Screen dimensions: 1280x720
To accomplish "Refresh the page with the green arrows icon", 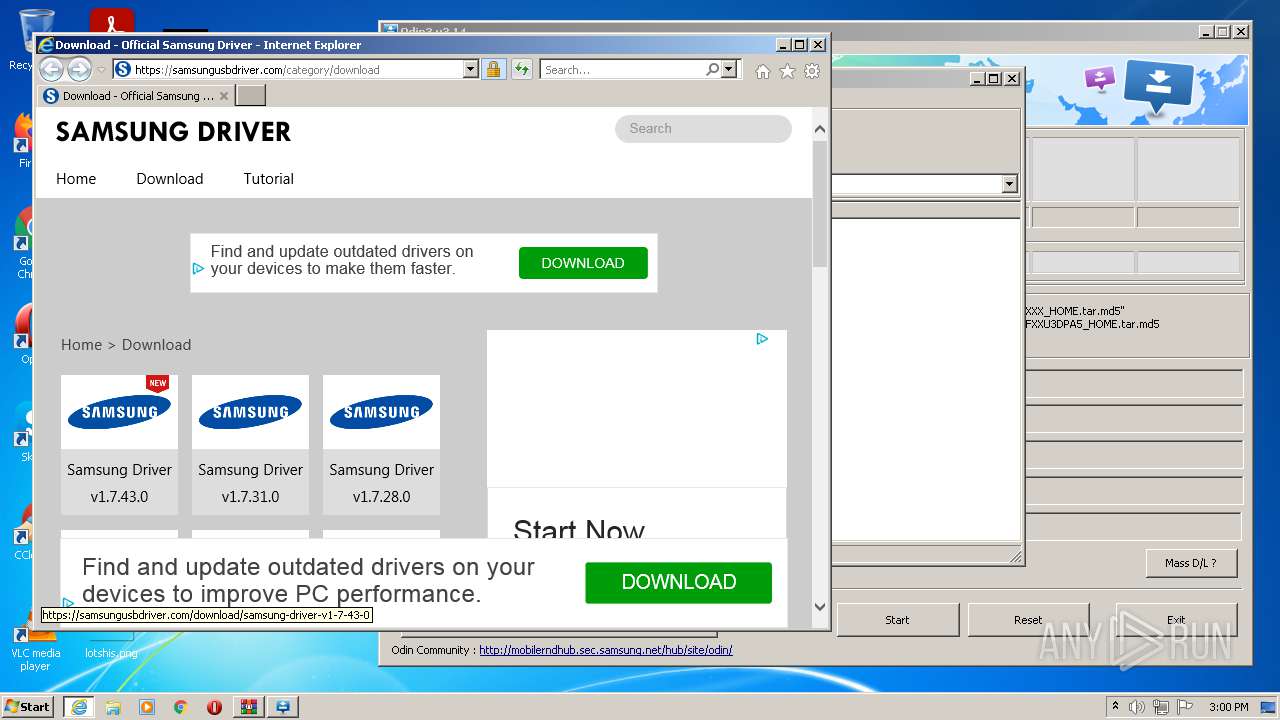I will (521, 69).
